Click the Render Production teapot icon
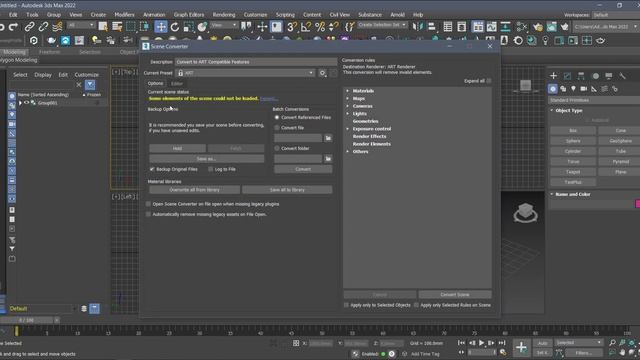This screenshot has height=360, width=640. click(x=565, y=27)
